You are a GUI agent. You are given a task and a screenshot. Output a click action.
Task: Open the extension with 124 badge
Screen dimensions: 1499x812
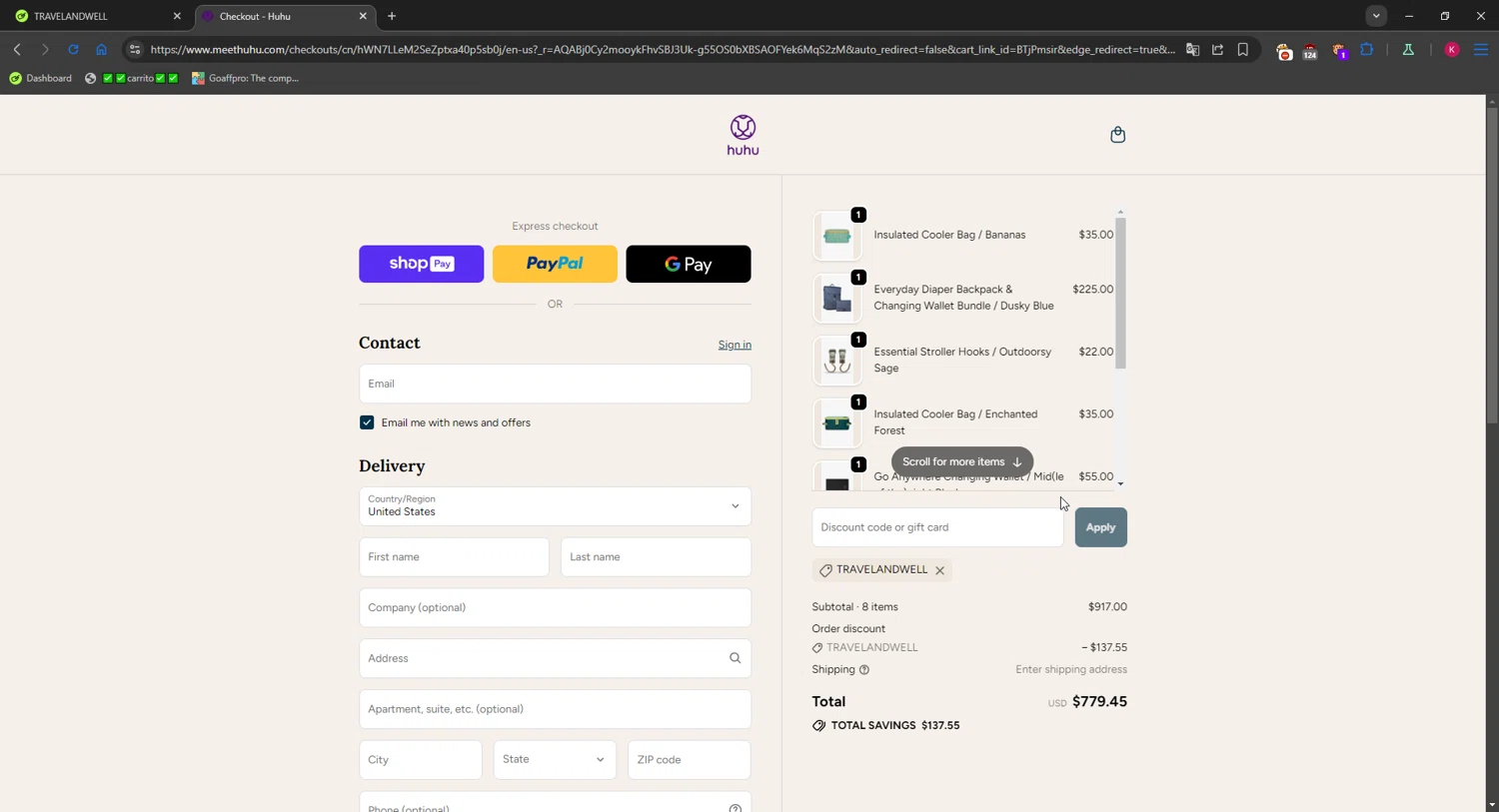(1310, 51)
